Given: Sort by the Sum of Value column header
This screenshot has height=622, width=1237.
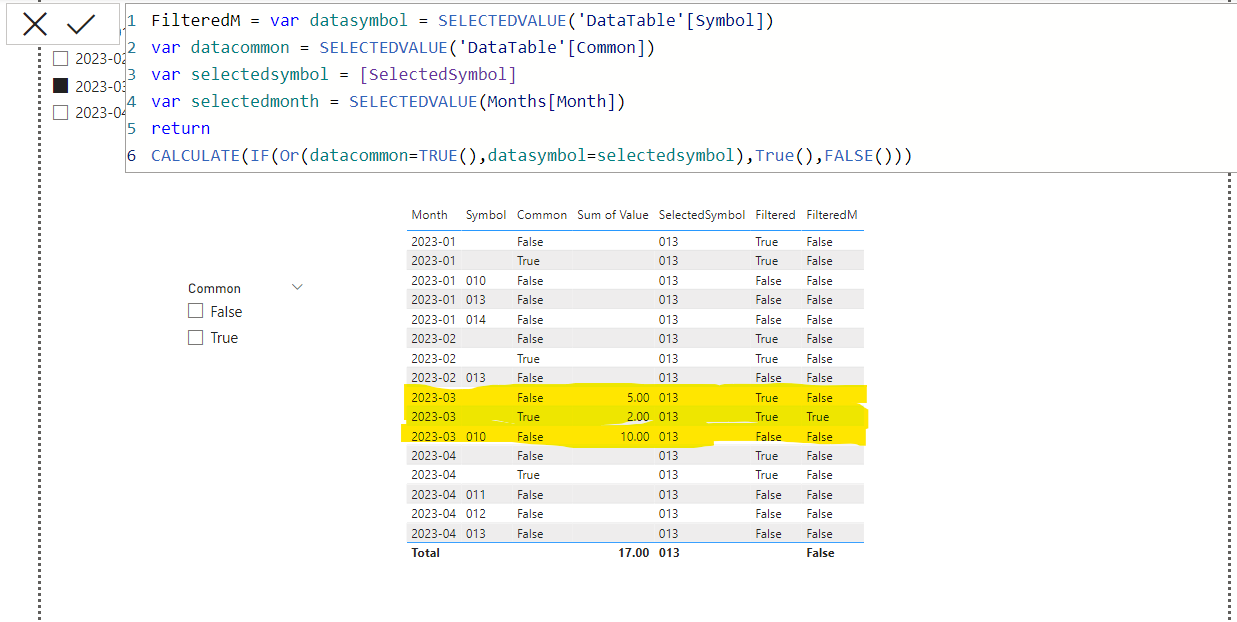Looking at the screenshot, I should point(613,215).
